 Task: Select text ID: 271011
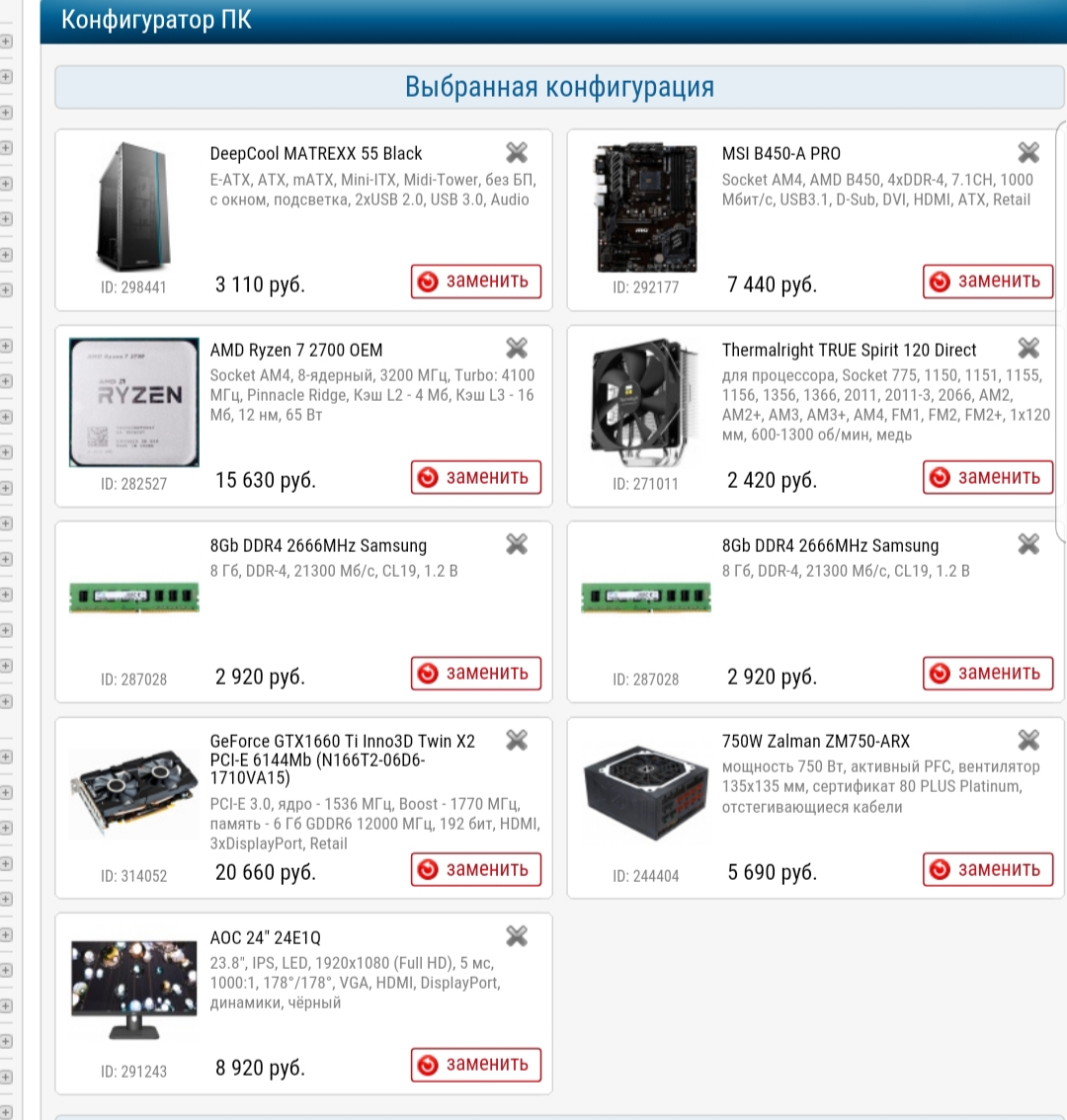[645, 484]
